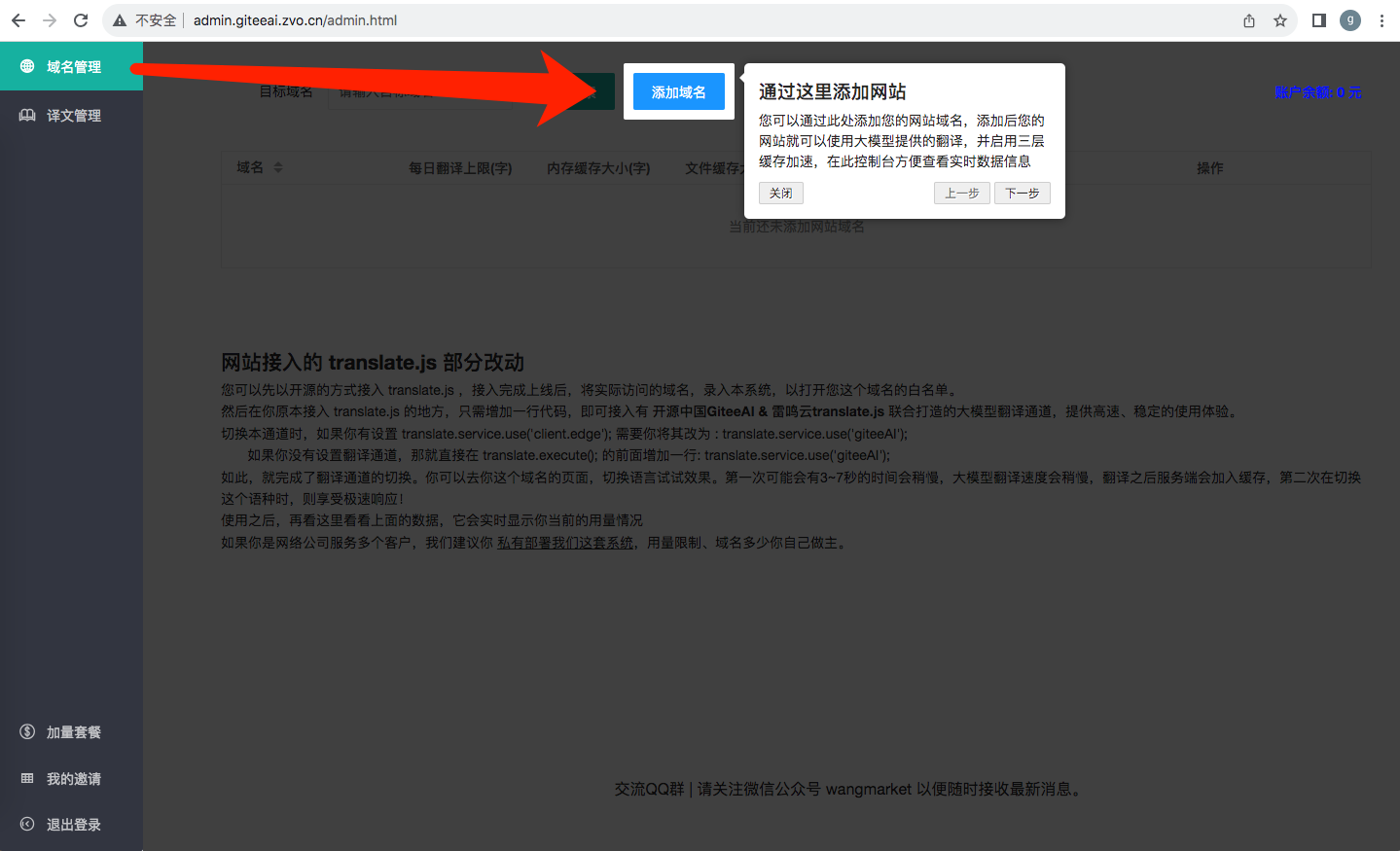Screen dimensions: 1400x851
Task: Open 译文管理 in the sidebar
Action: (71, 115)
